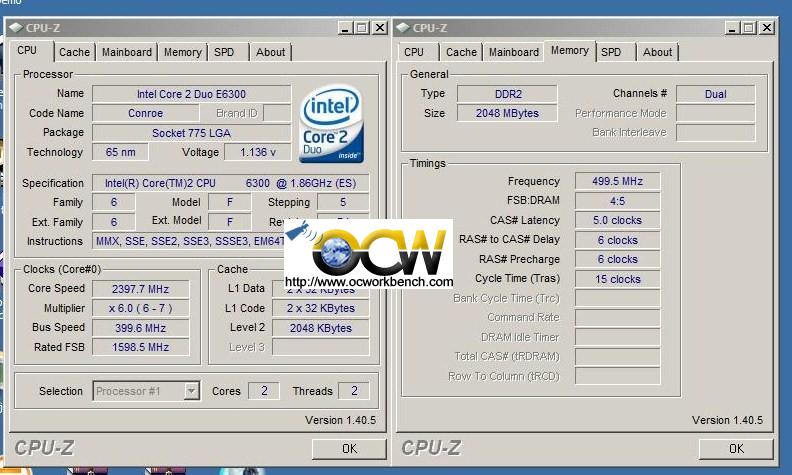Click the Bus Speed value '399.6 MHz'
This screenshot has width=792, height=475.
click(x=140, y=328)
